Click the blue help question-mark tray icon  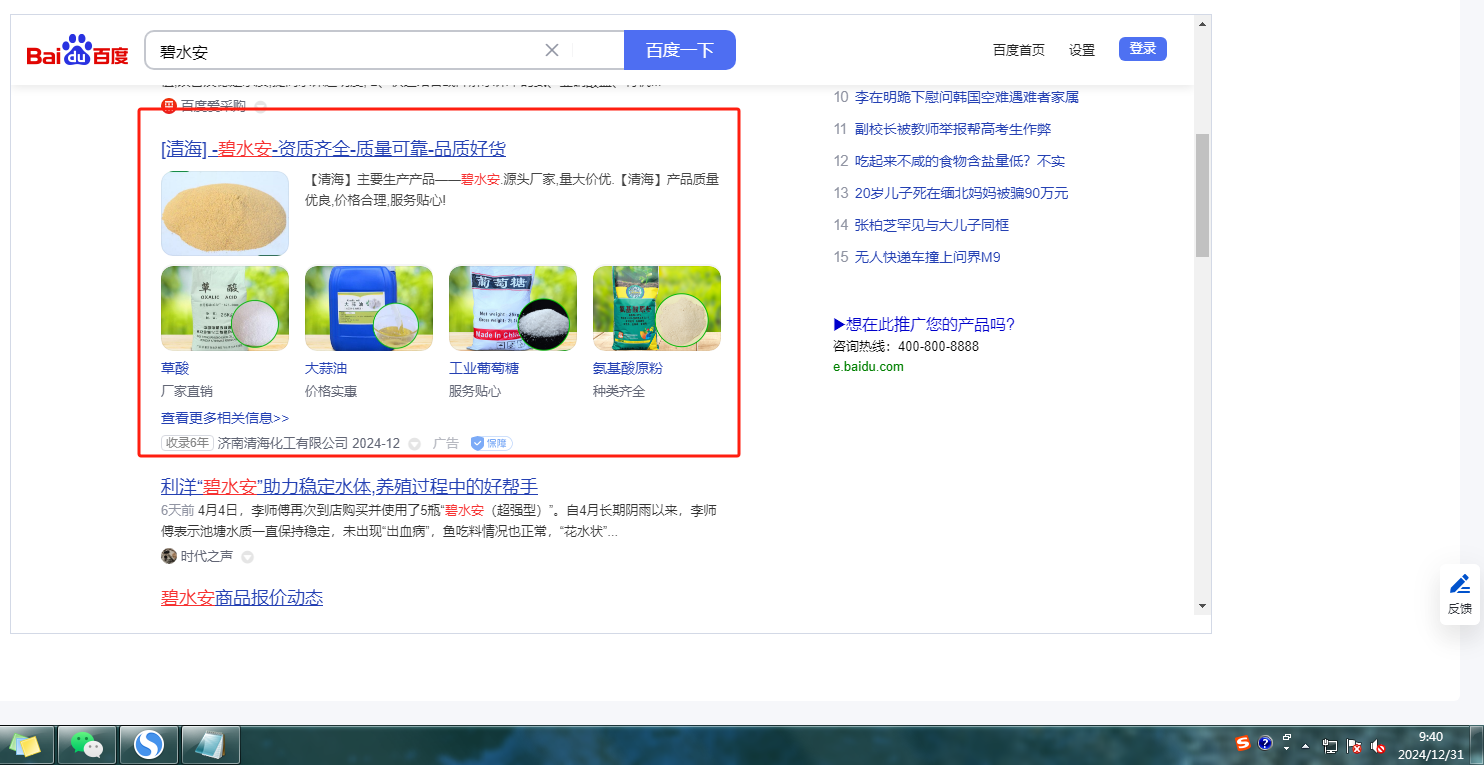(x=1265, y=744)
